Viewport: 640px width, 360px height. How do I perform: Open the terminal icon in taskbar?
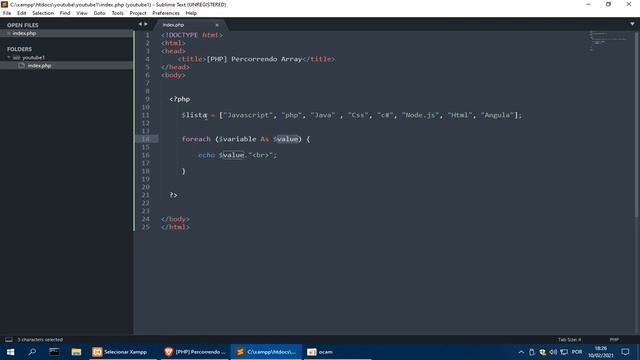pos(54,352)
